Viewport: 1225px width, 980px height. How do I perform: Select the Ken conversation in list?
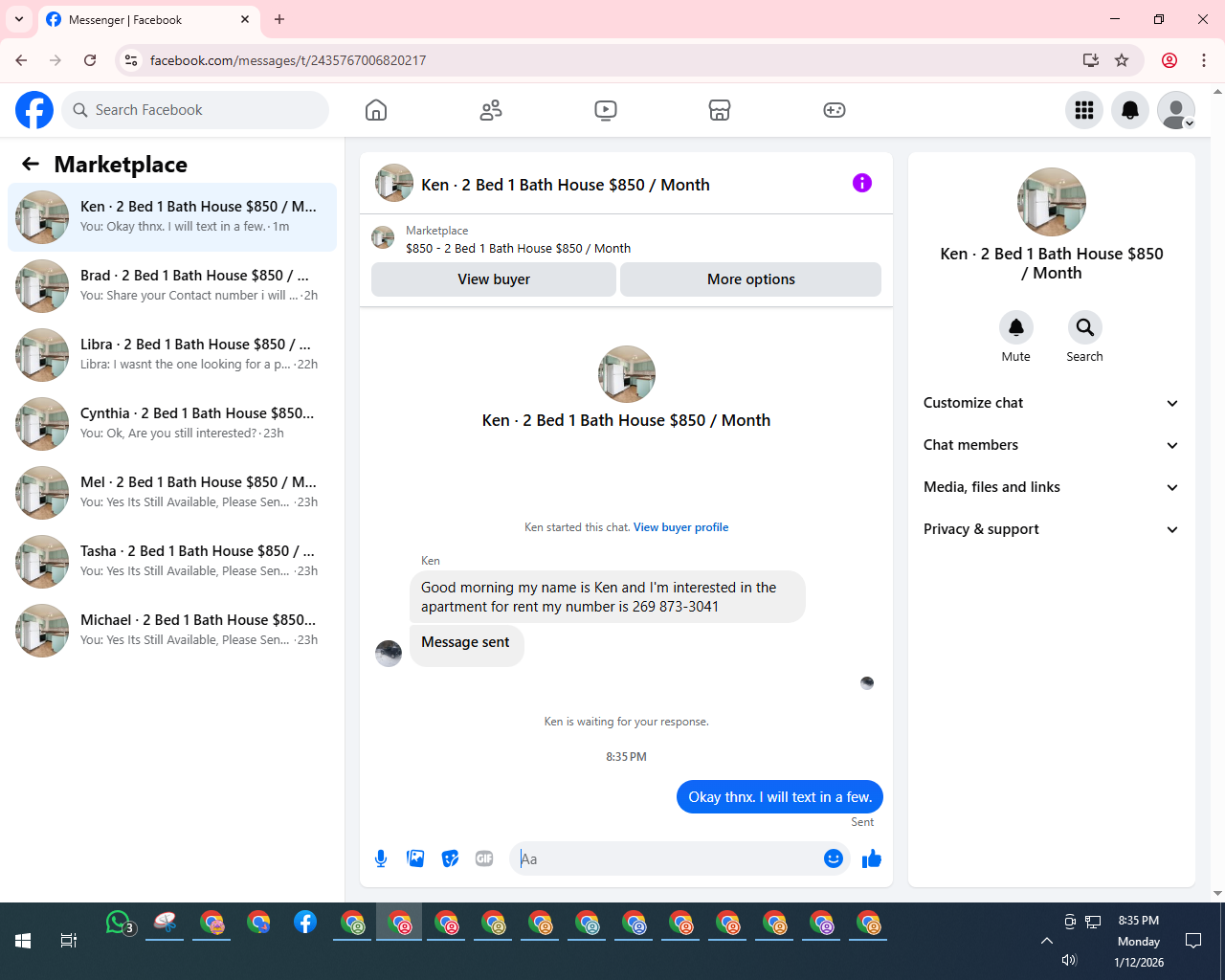172,217
